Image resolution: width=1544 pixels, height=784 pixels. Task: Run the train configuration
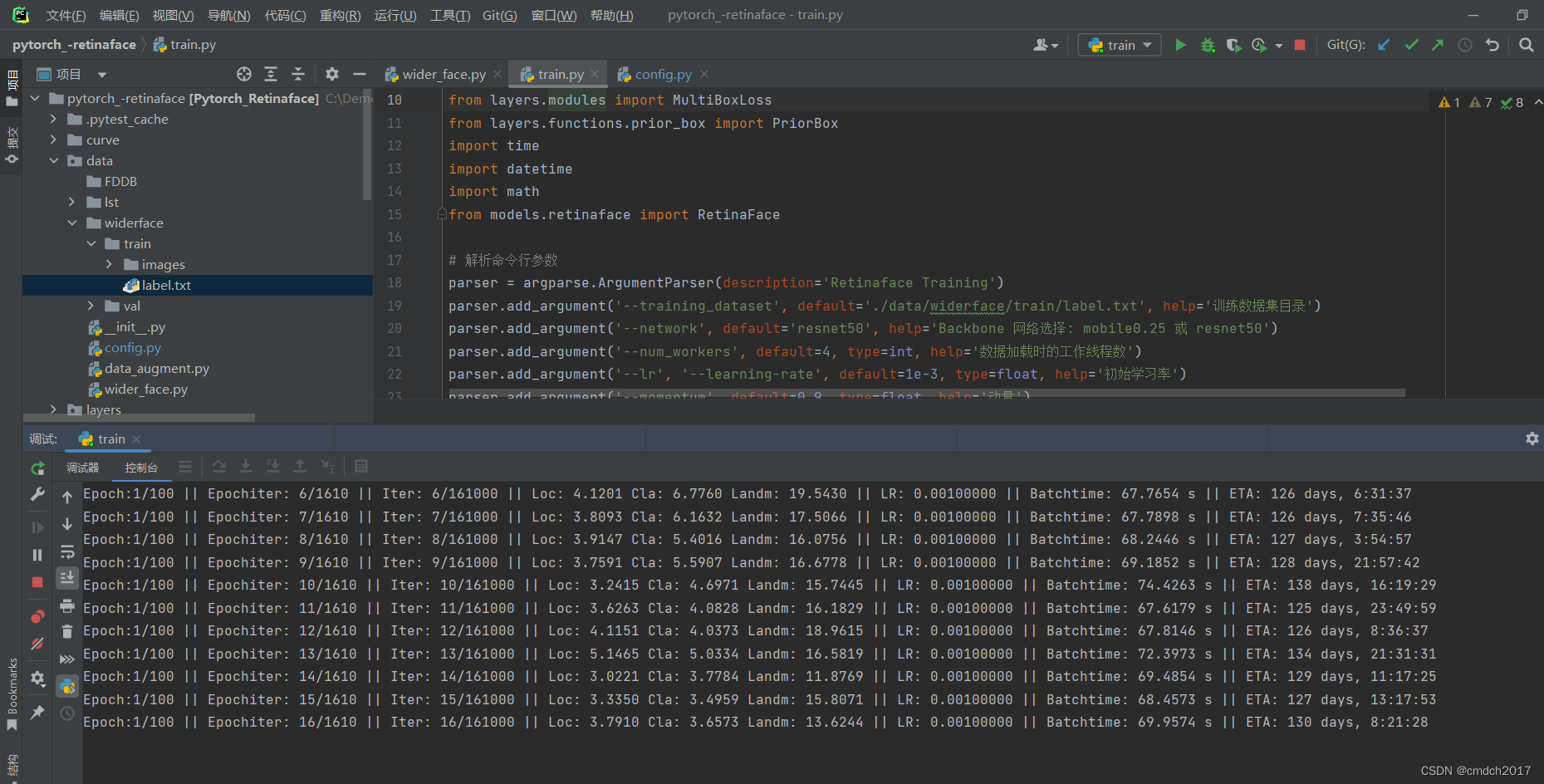(1180, 44)
